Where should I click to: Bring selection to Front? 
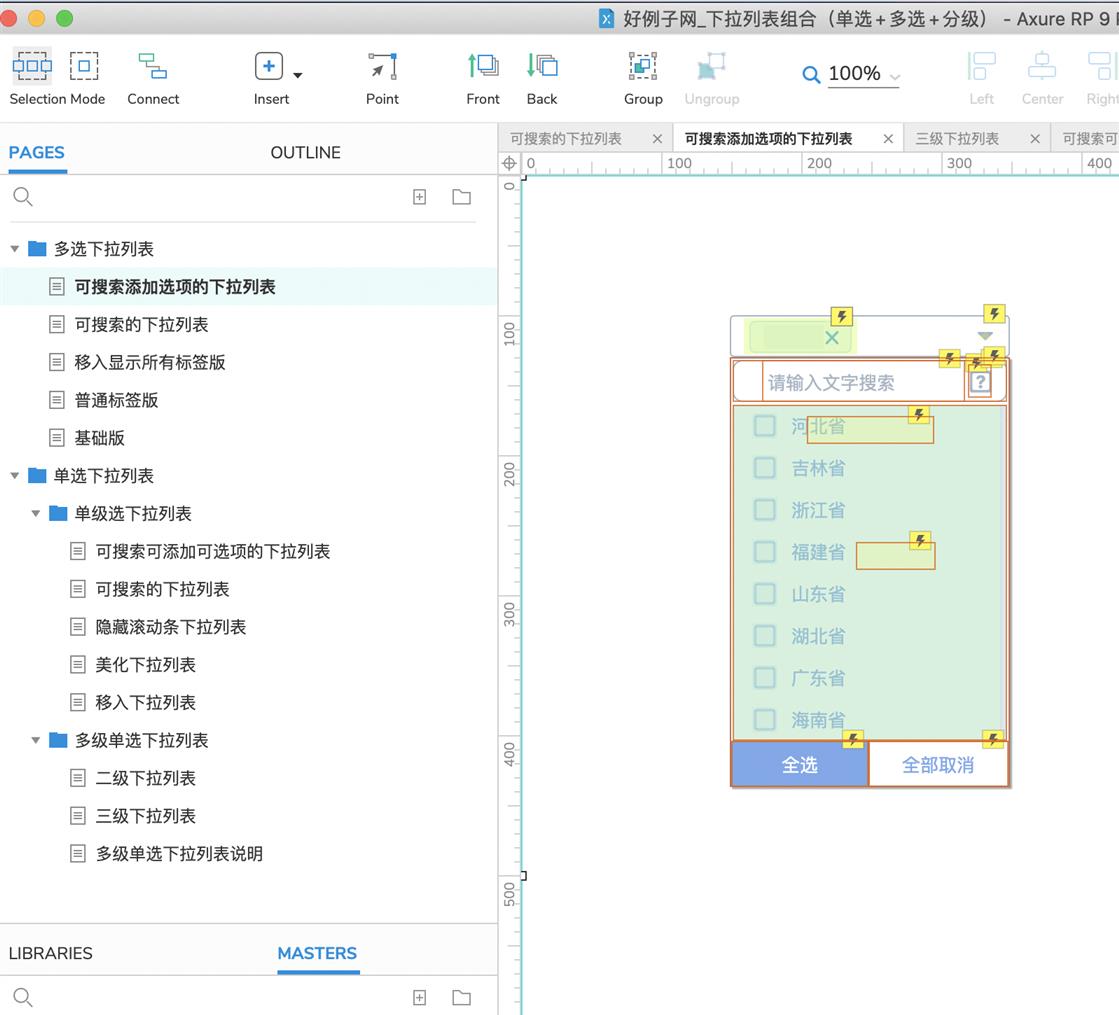[x=483, y=67]
